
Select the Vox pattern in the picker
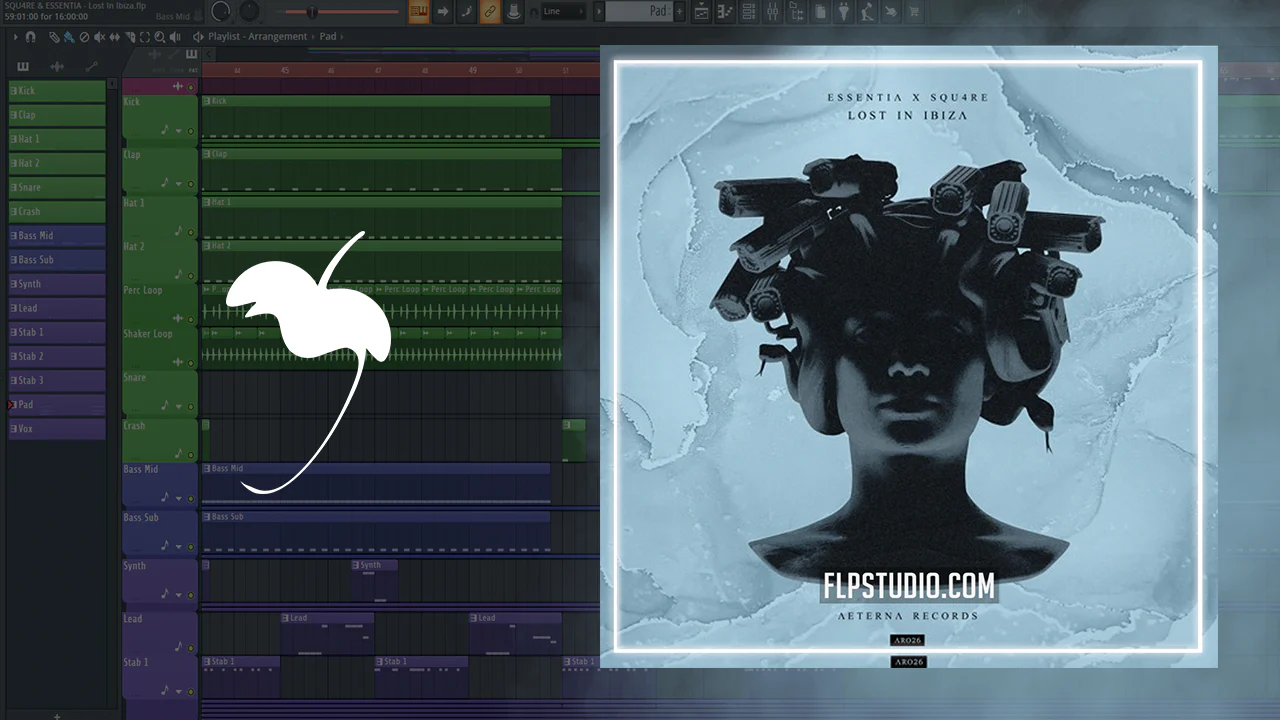(x=57, y=429)
